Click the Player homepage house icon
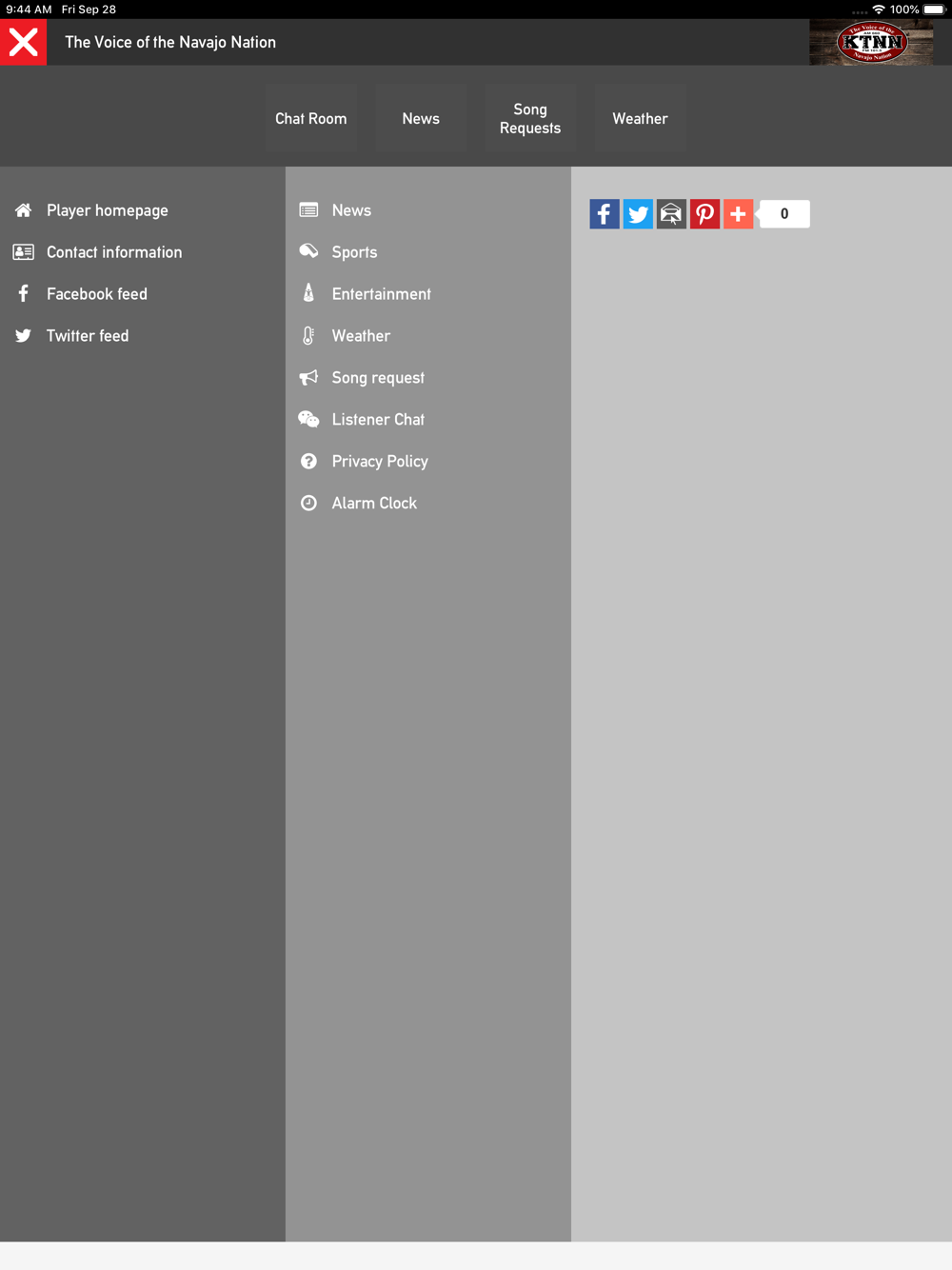The height and width of the screenshot is (1270, 952). coord(23,210)
